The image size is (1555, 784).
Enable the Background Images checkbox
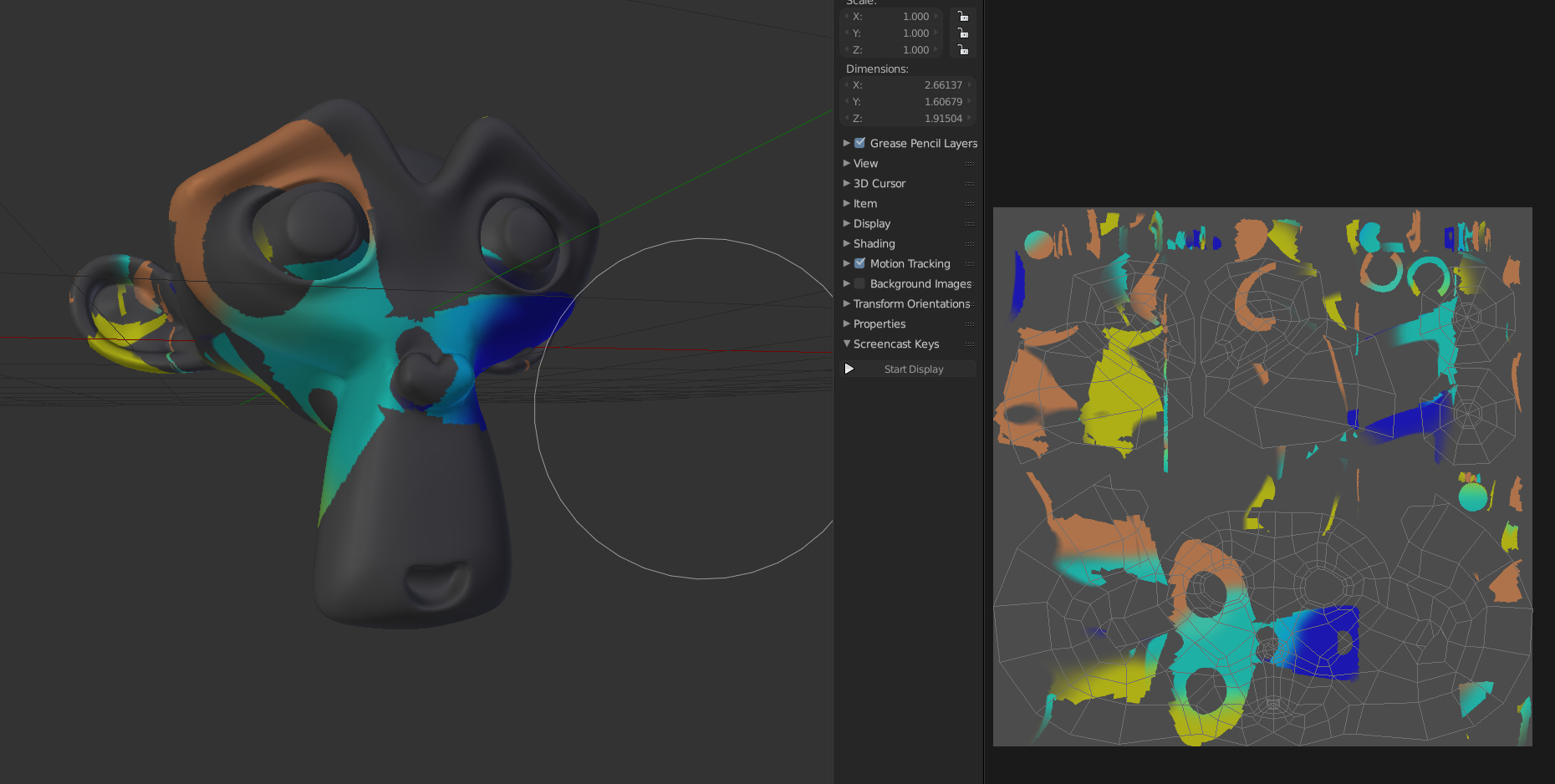[x=859, y=283]
